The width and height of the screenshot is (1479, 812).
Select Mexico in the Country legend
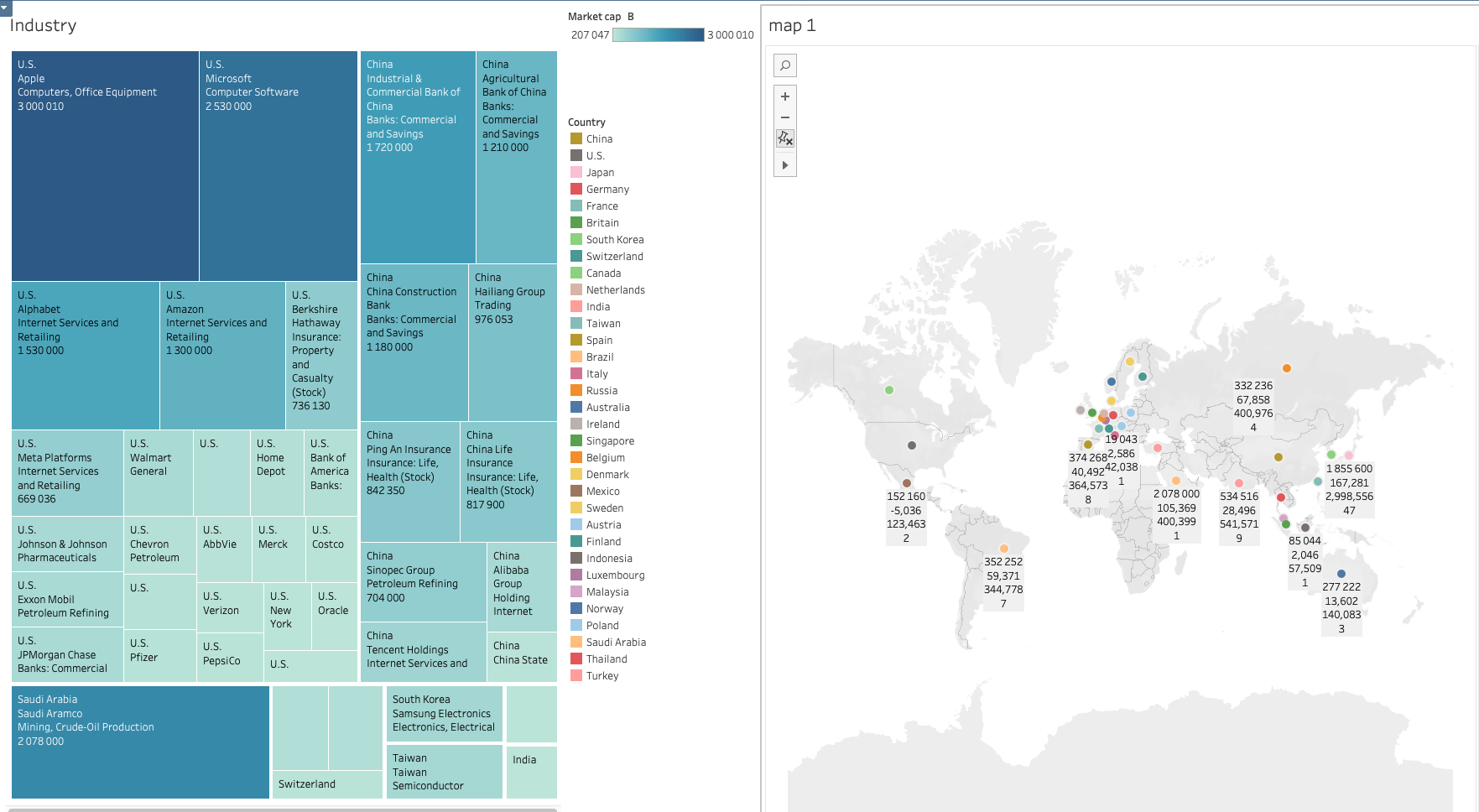[x=602, y=492]
